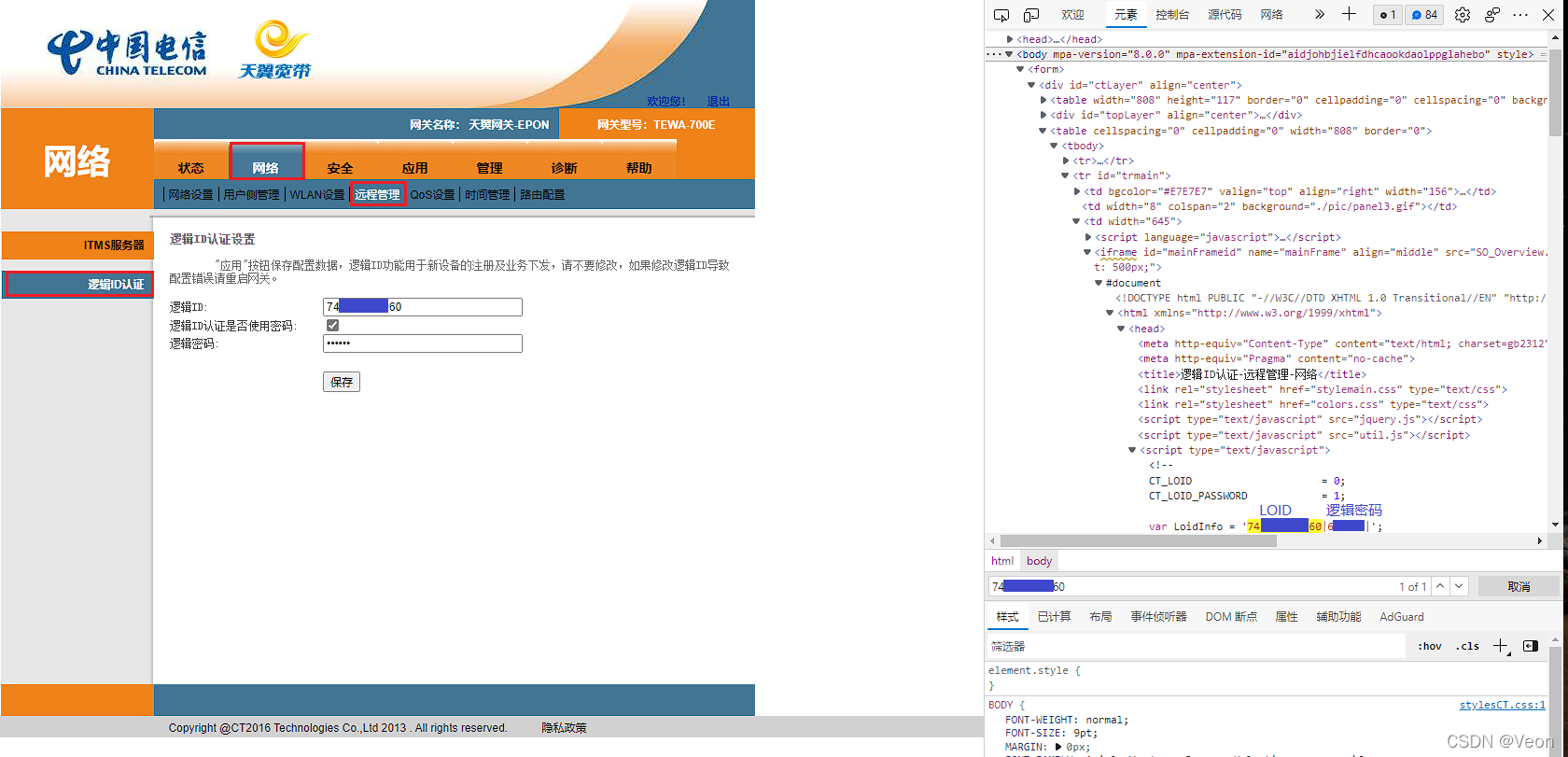The width and height of the screenshot is (1568, 757).
Task: Uncheck the logical ID password checkbox
Action: (x=332, y=325)
